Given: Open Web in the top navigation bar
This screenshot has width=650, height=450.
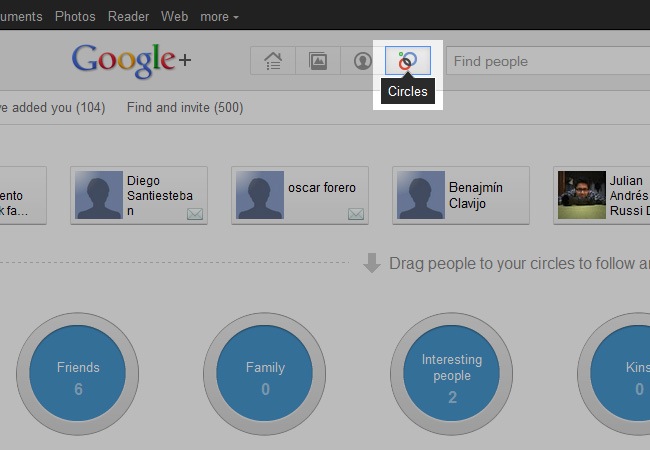Looking at the screenshot, I should [174, 17].
